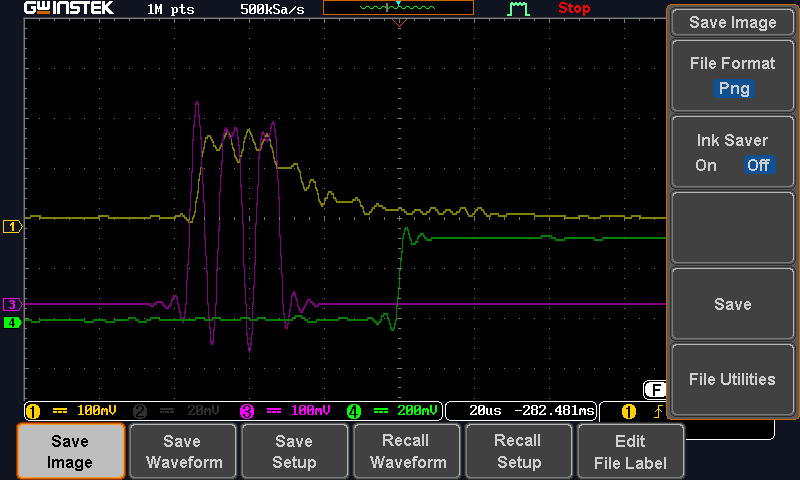
Task: Select Ink Saver Off option
Action: 759,165
